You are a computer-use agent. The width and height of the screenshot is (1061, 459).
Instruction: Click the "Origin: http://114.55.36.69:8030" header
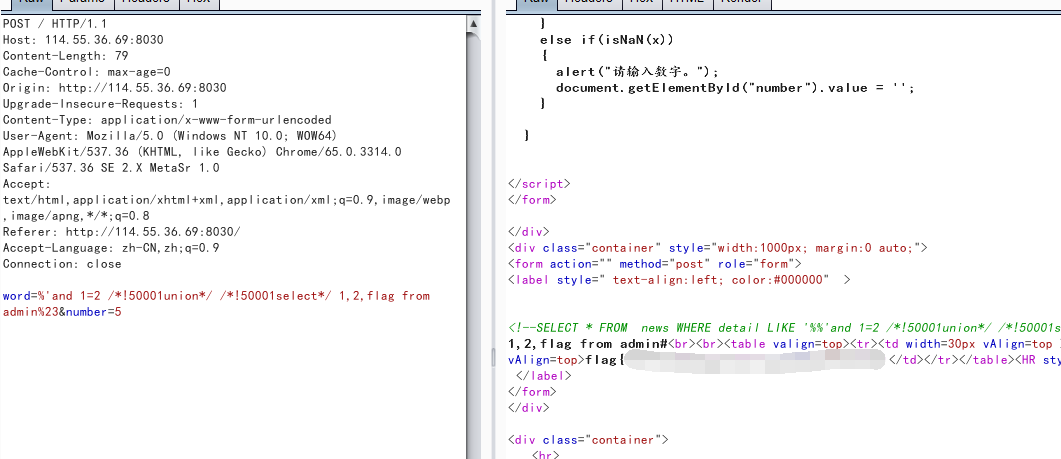point(114,88)
